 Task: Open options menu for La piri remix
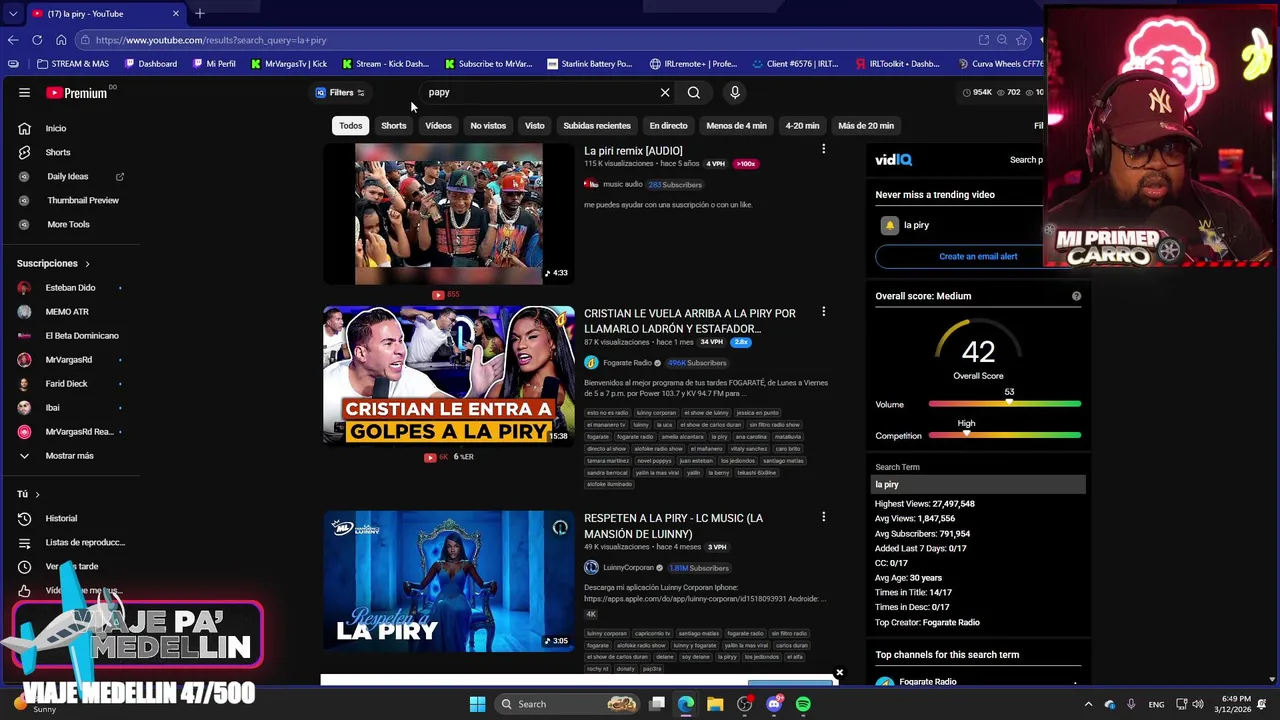coord(823,149)
